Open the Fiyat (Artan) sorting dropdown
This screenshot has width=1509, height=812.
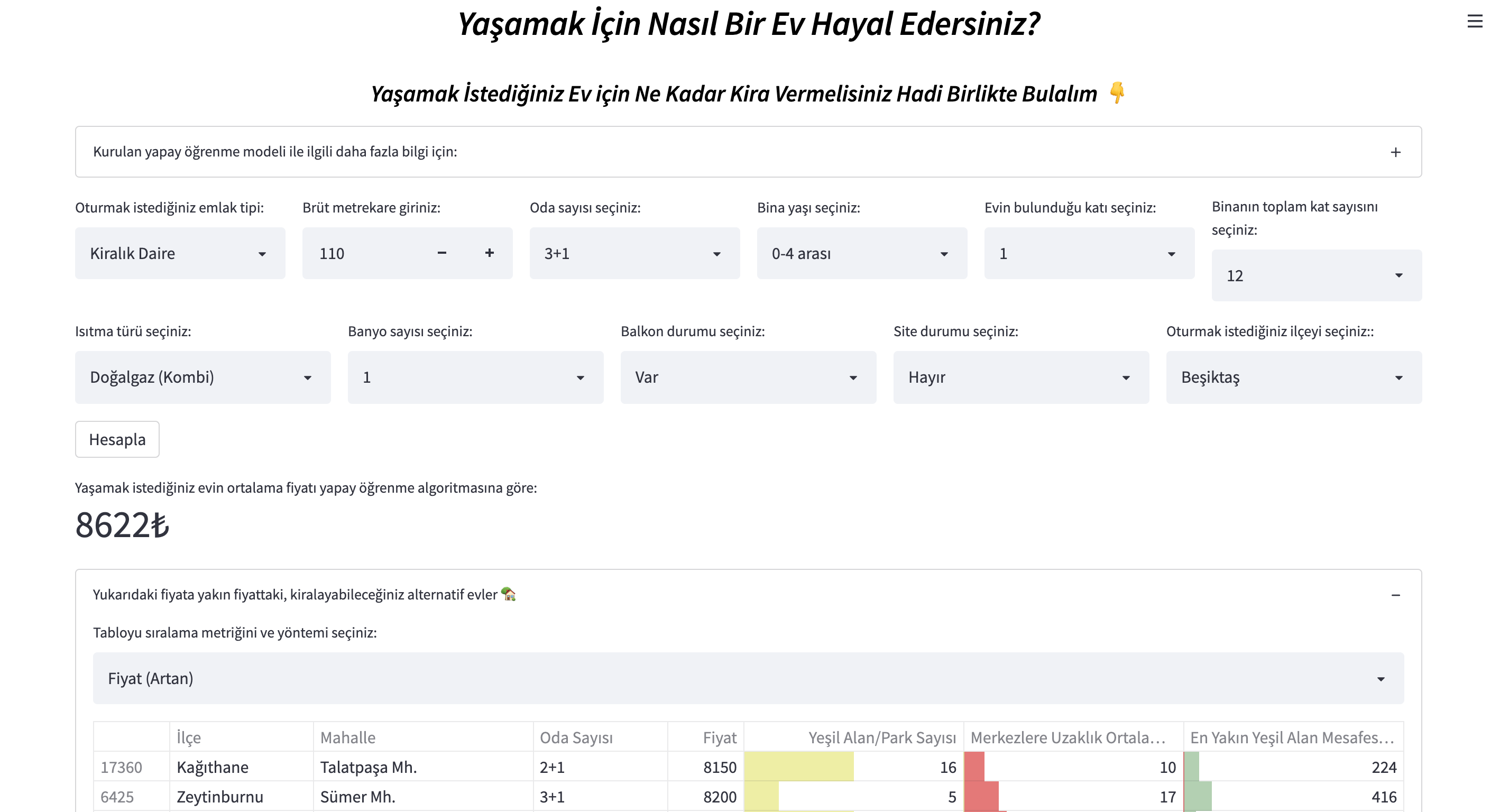(748, 678)
